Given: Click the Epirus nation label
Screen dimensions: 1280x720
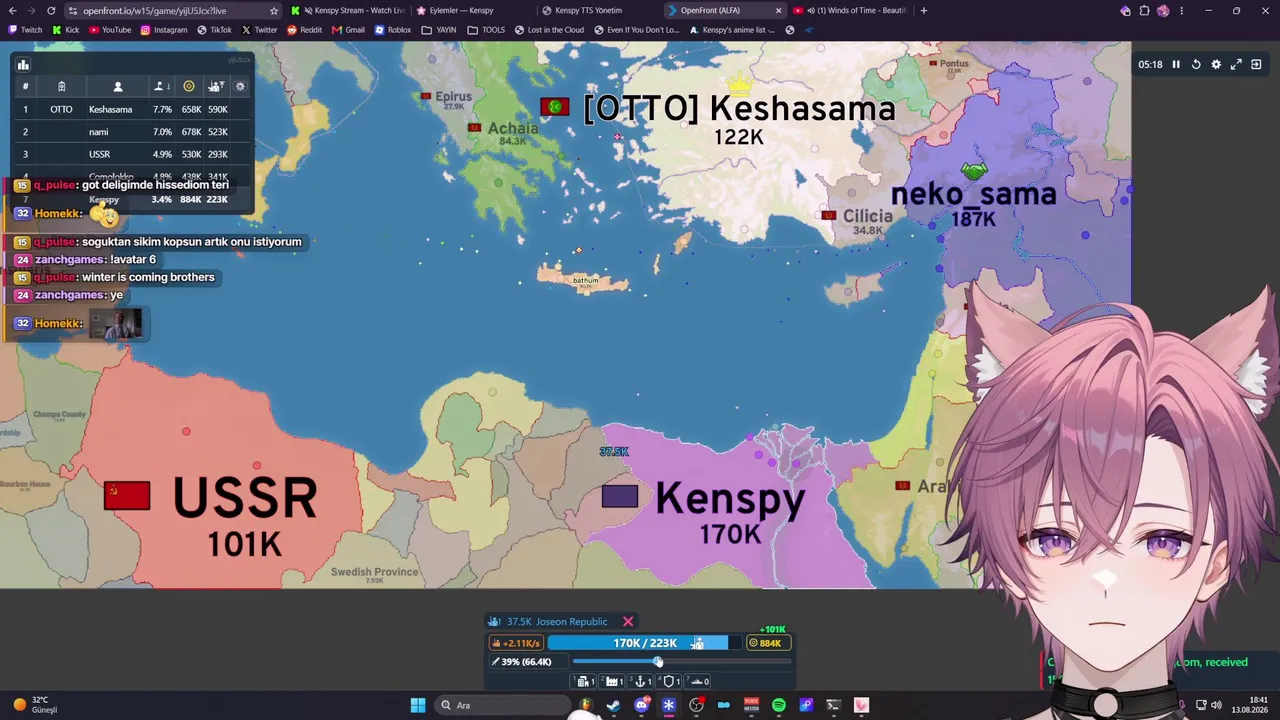Looking at the screenshot, I should coord(453,96).
